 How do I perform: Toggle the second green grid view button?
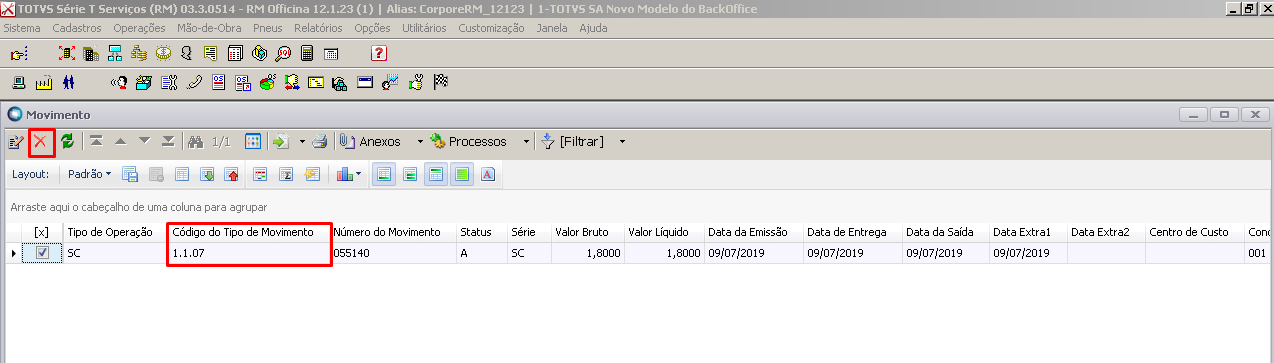(x=409, y=174)
